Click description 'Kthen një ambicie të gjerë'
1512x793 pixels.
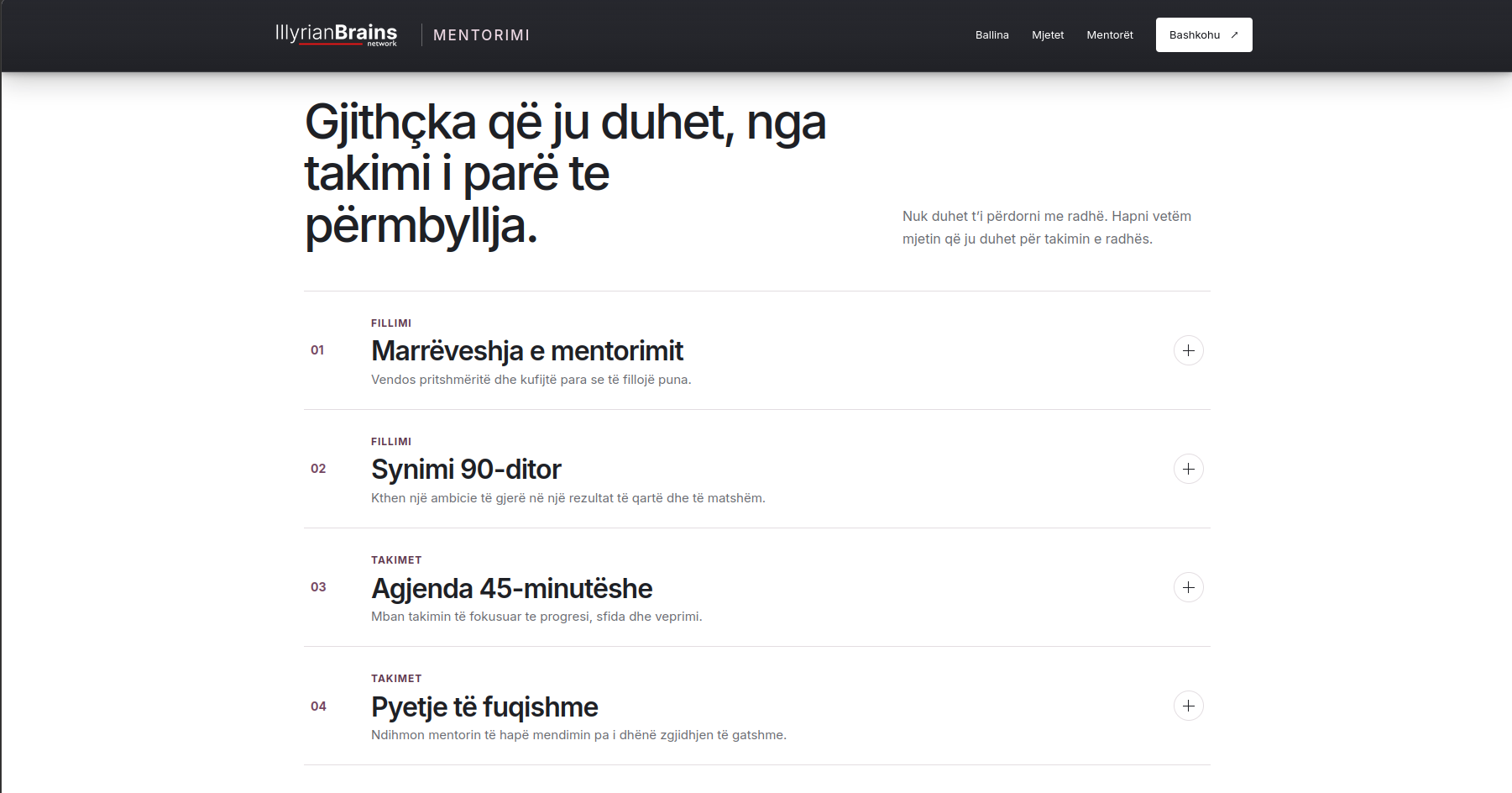tap(568, 498)
